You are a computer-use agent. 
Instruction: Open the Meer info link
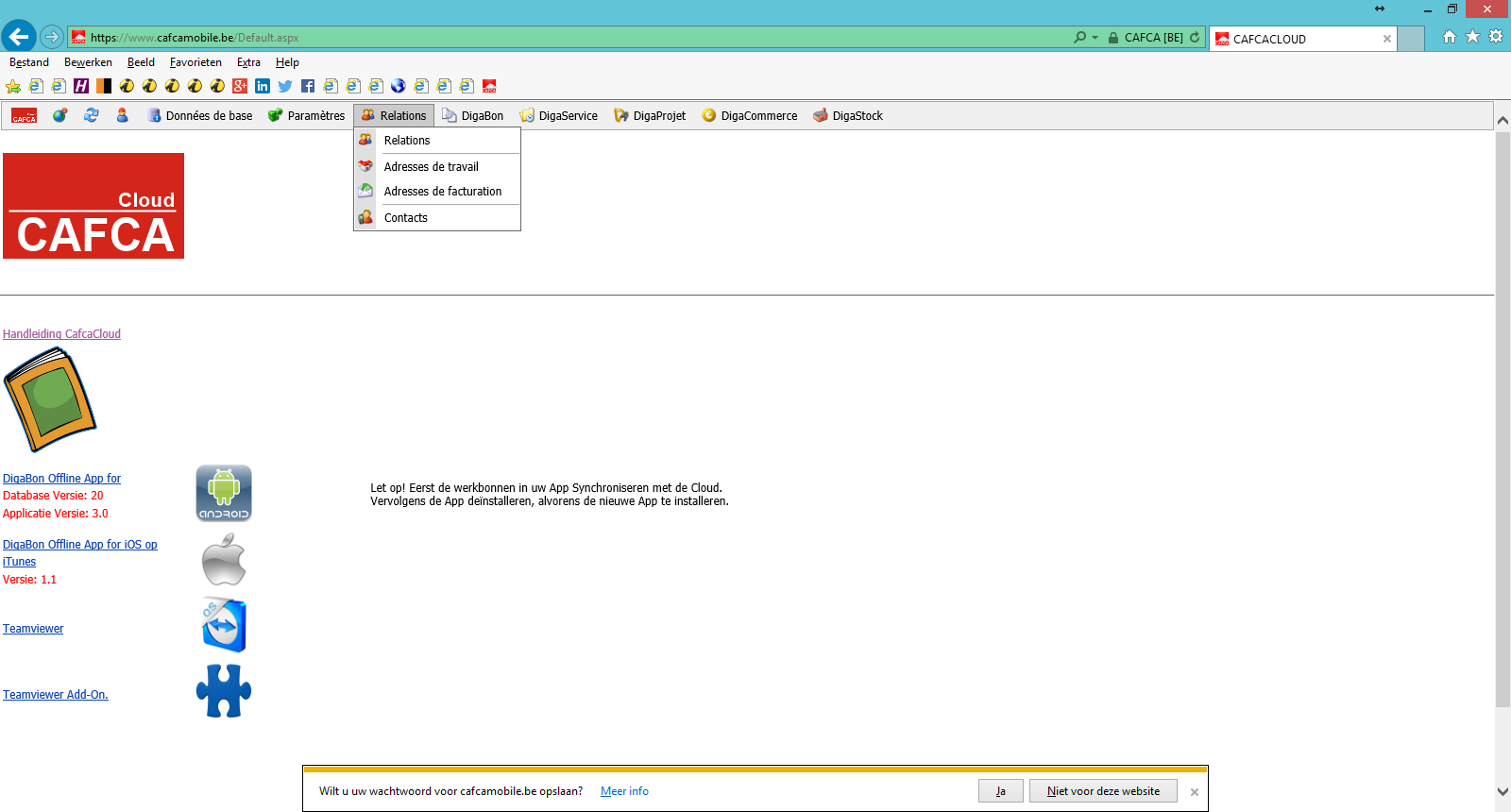pyautogui.click(x=624, y=791)
